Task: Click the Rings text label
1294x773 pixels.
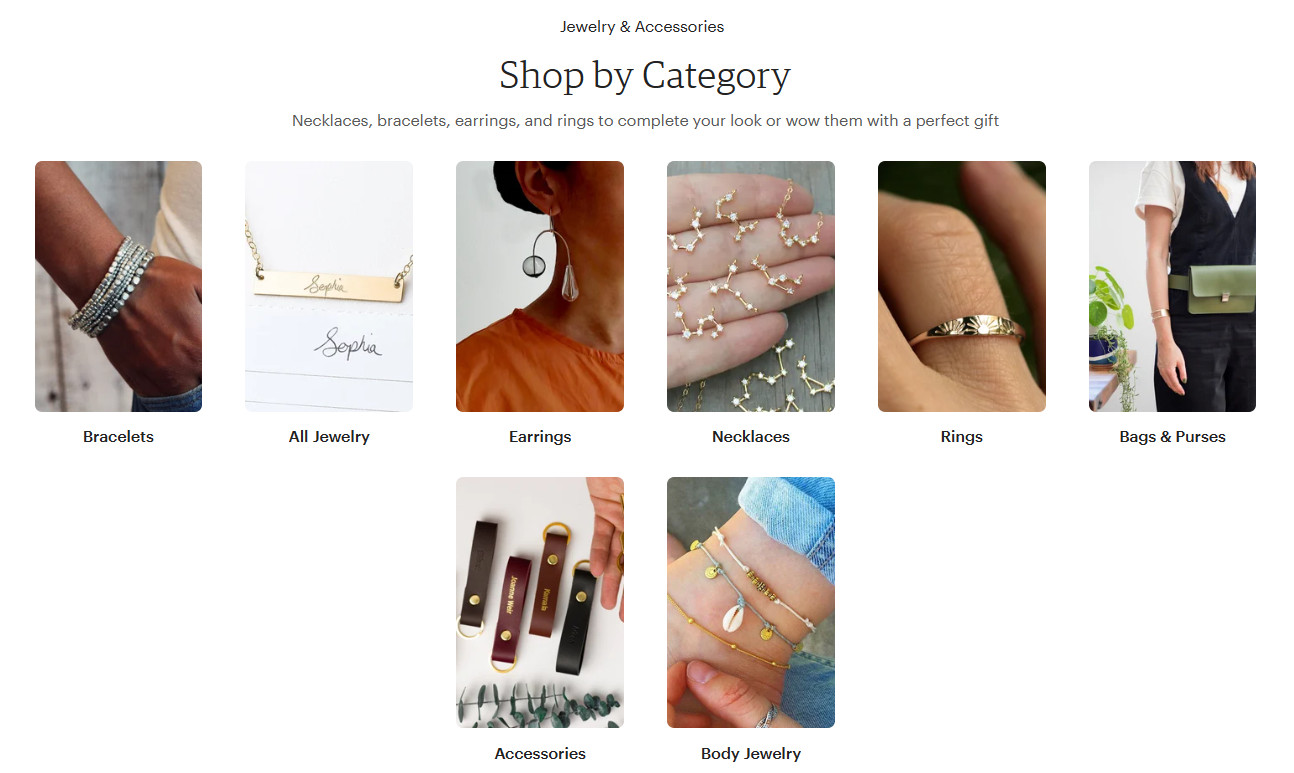Action: click(962, 437)
